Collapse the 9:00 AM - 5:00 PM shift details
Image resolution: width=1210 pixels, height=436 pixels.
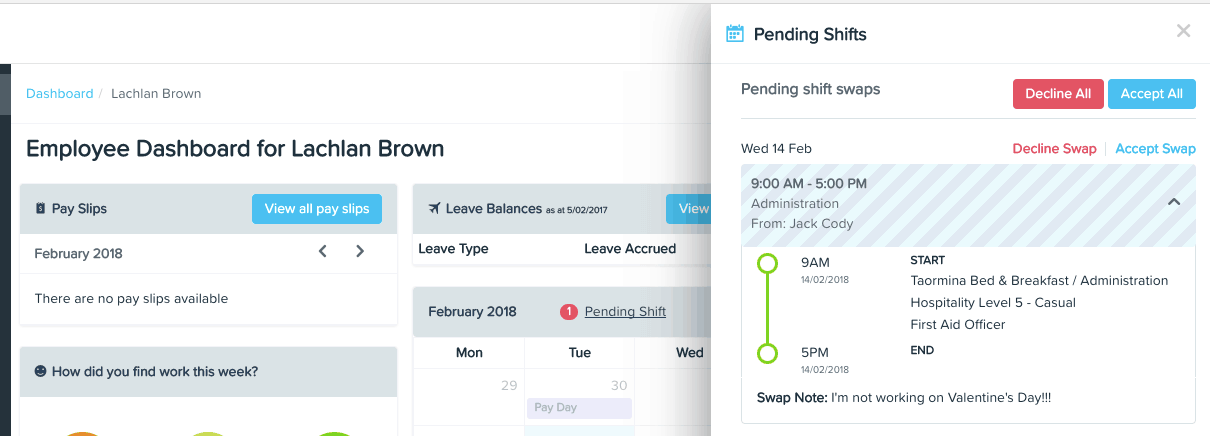(x=1174, y=202)
